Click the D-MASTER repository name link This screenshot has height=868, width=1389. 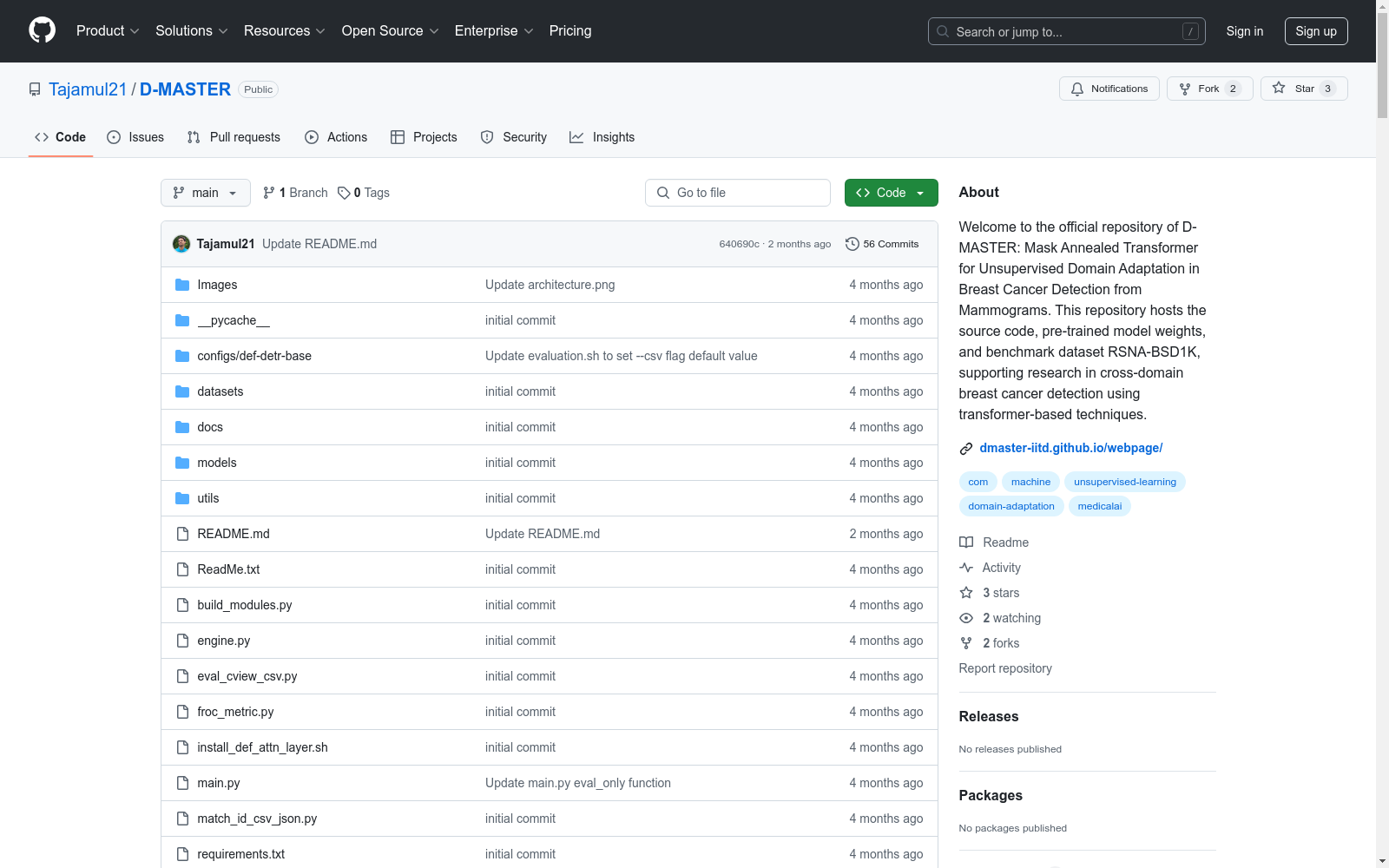(185, 89)
